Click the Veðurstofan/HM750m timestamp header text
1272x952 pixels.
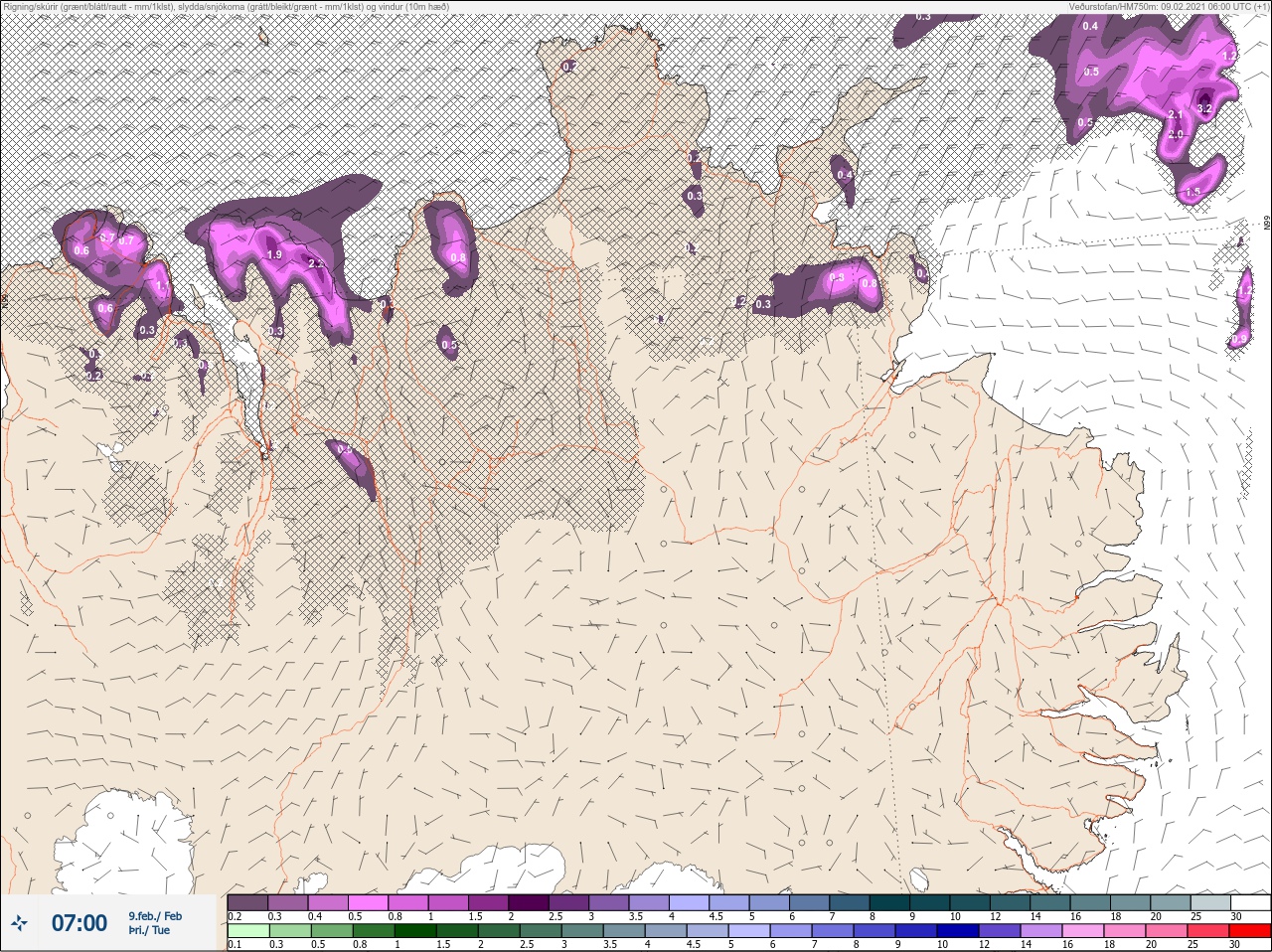pyautogui.click(x=1169, y=7)
